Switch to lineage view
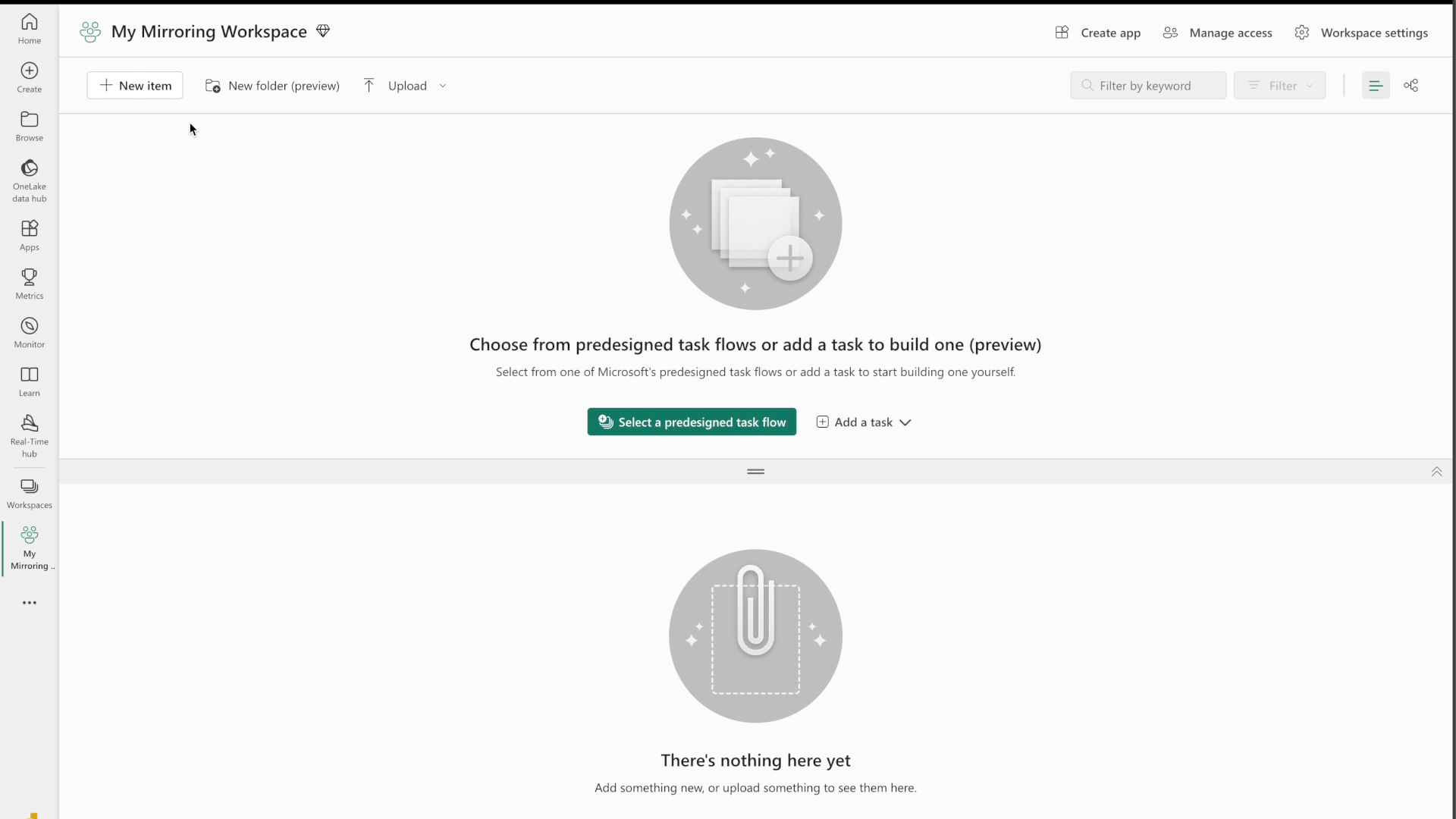Image resolution: width=1456 pixels, height=819 pixels. coord(1411,86)
